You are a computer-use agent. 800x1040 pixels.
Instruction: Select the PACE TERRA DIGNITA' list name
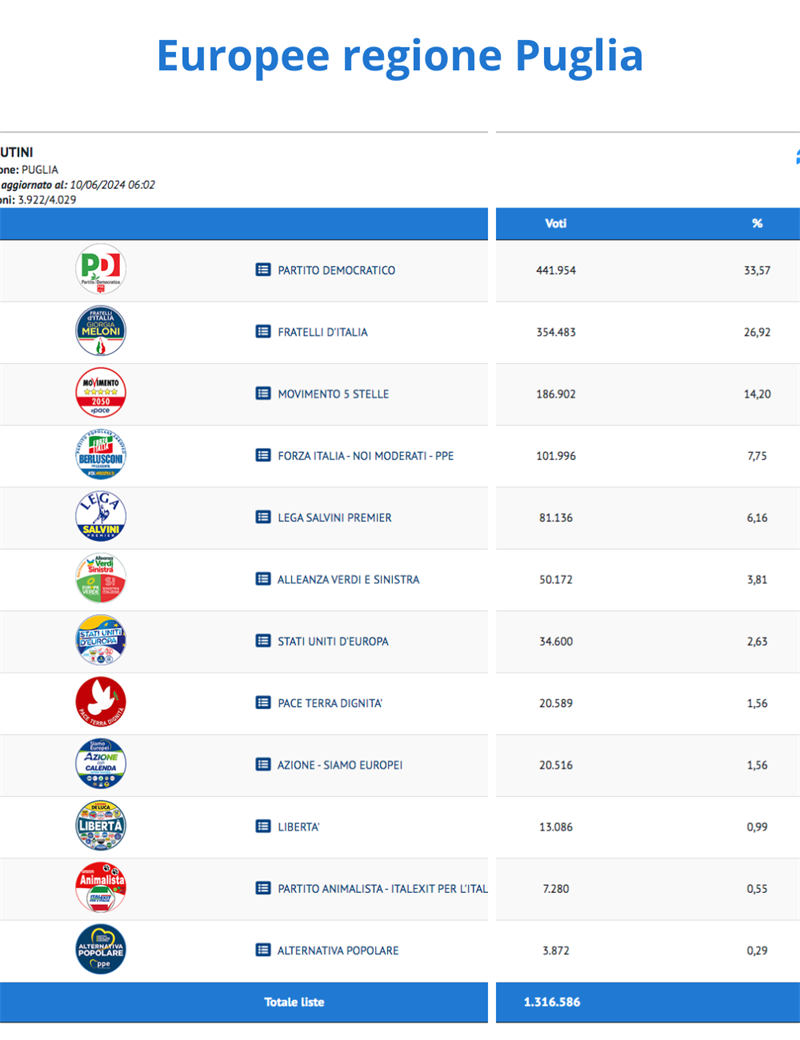click(330, 703)
